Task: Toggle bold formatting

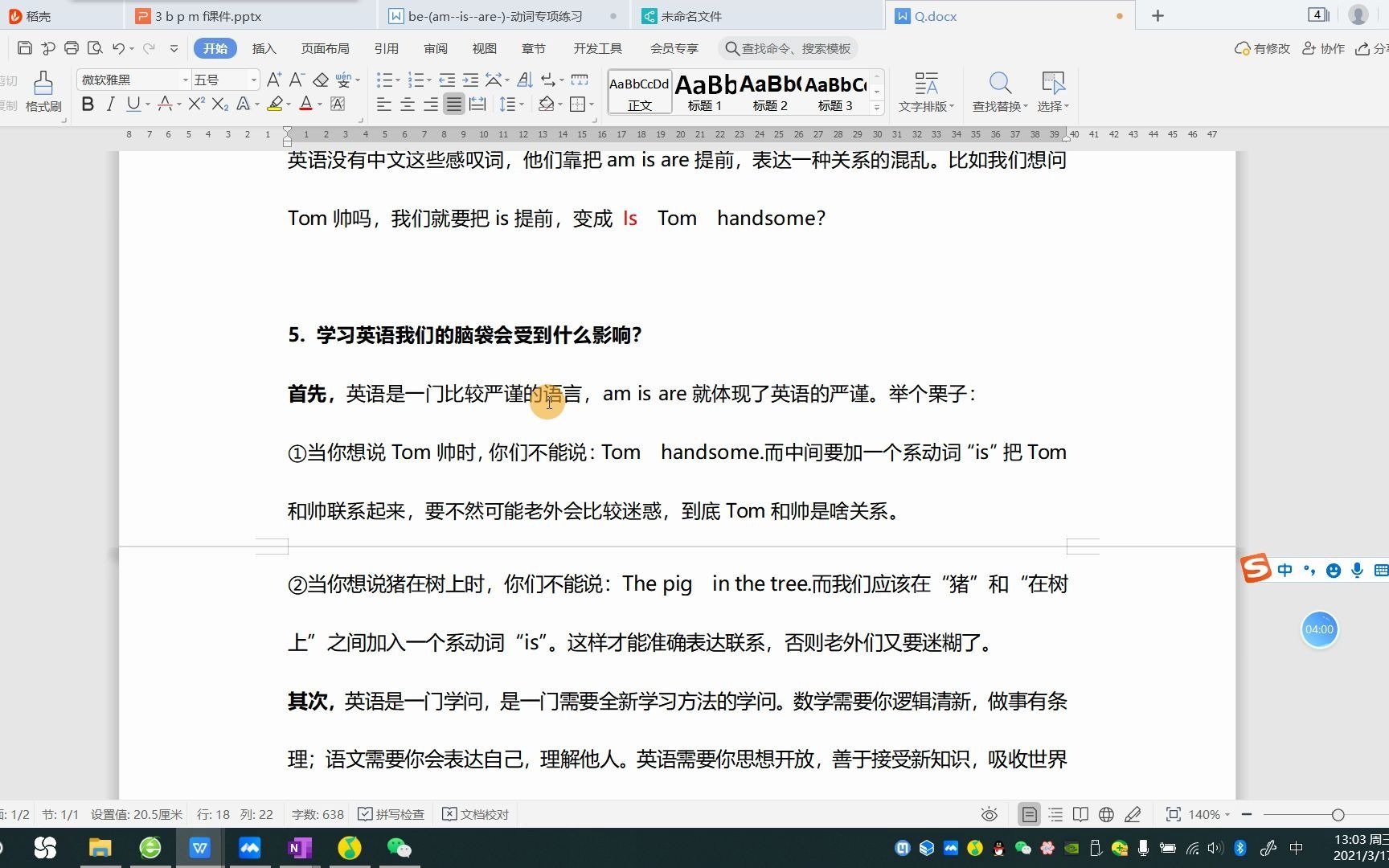Action: (x=87, y=104)
